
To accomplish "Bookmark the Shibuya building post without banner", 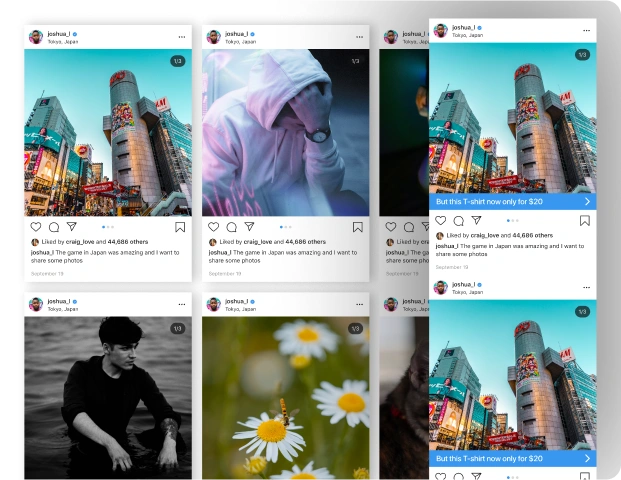I will click(180, 227).
